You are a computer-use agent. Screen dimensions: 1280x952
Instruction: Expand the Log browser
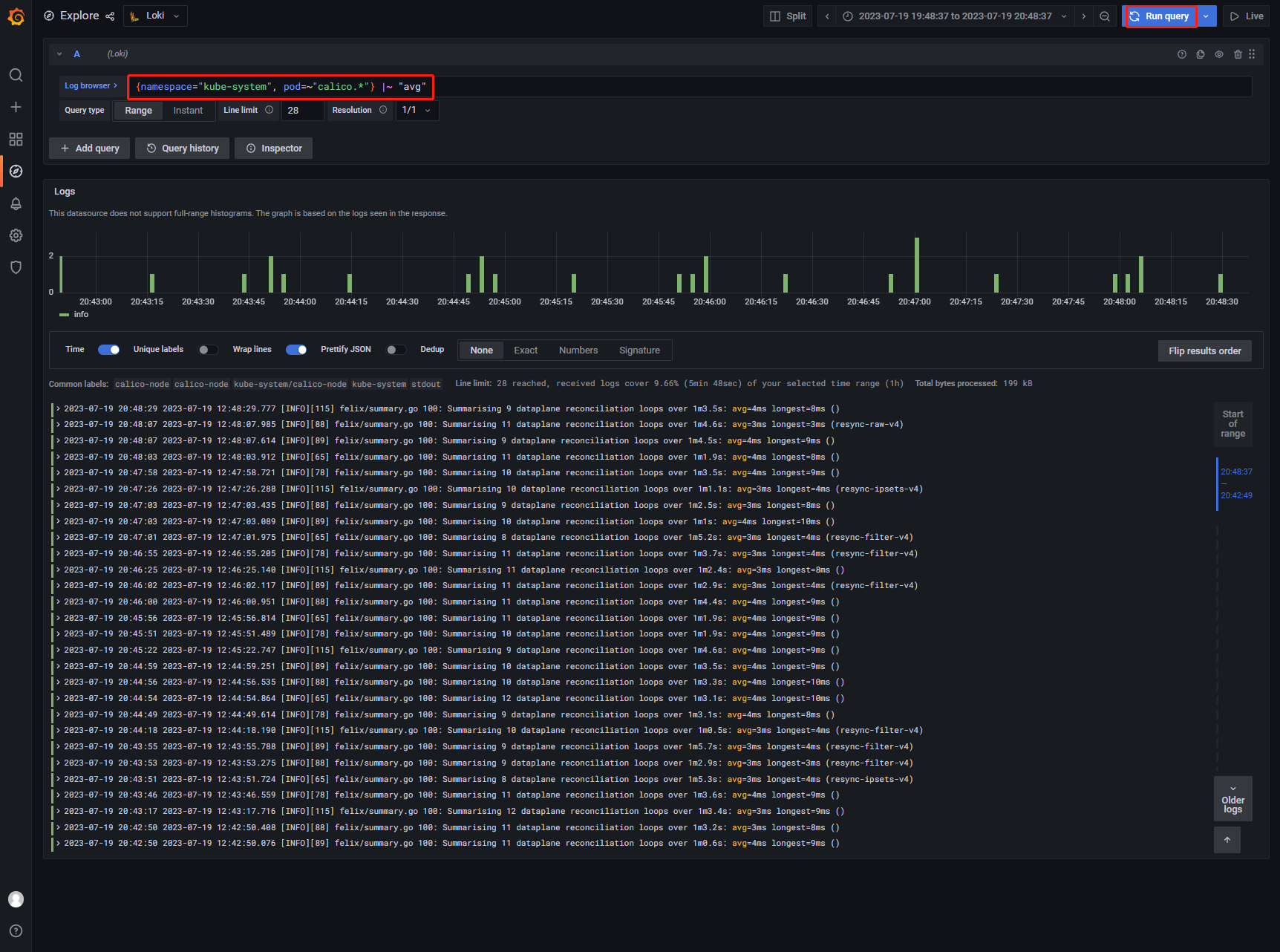point(91,86)
